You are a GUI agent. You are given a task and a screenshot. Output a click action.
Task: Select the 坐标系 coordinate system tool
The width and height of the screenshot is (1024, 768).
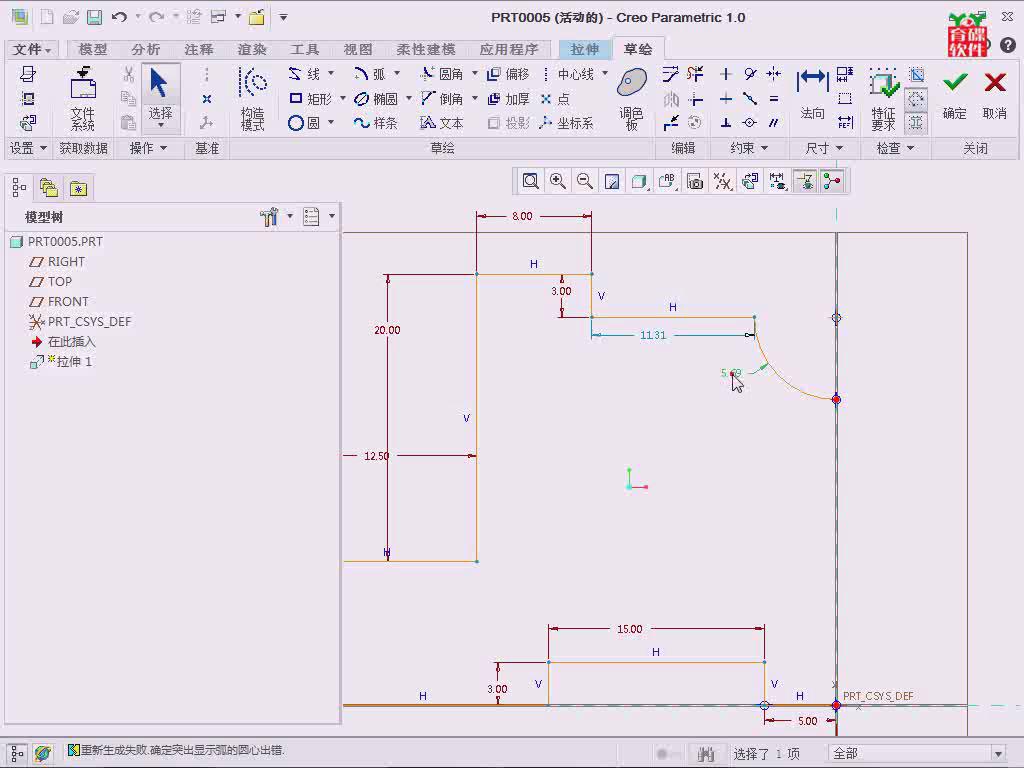(567, 123)
